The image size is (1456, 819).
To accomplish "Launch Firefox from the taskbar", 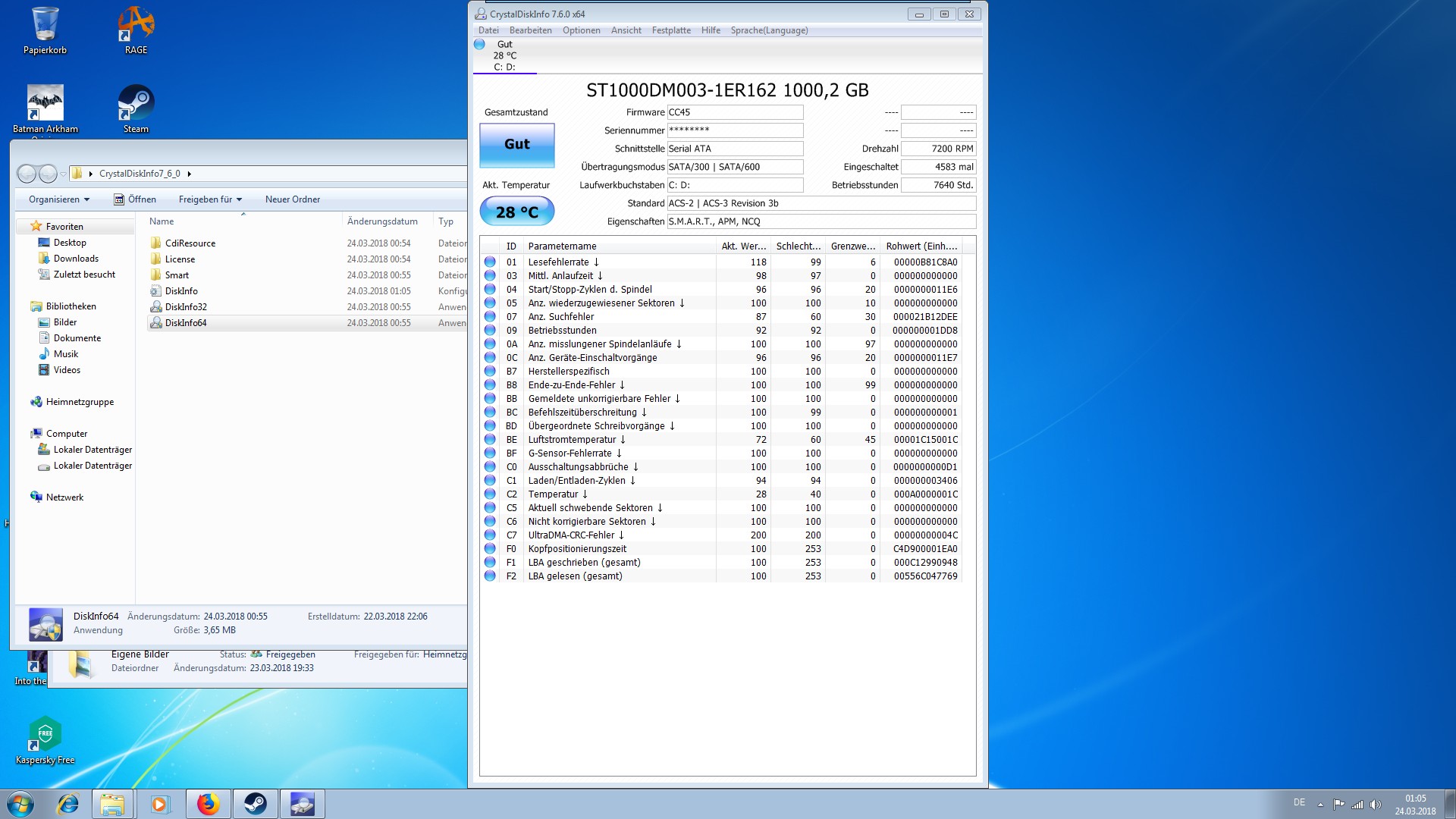I will click(x=208, y=804).
